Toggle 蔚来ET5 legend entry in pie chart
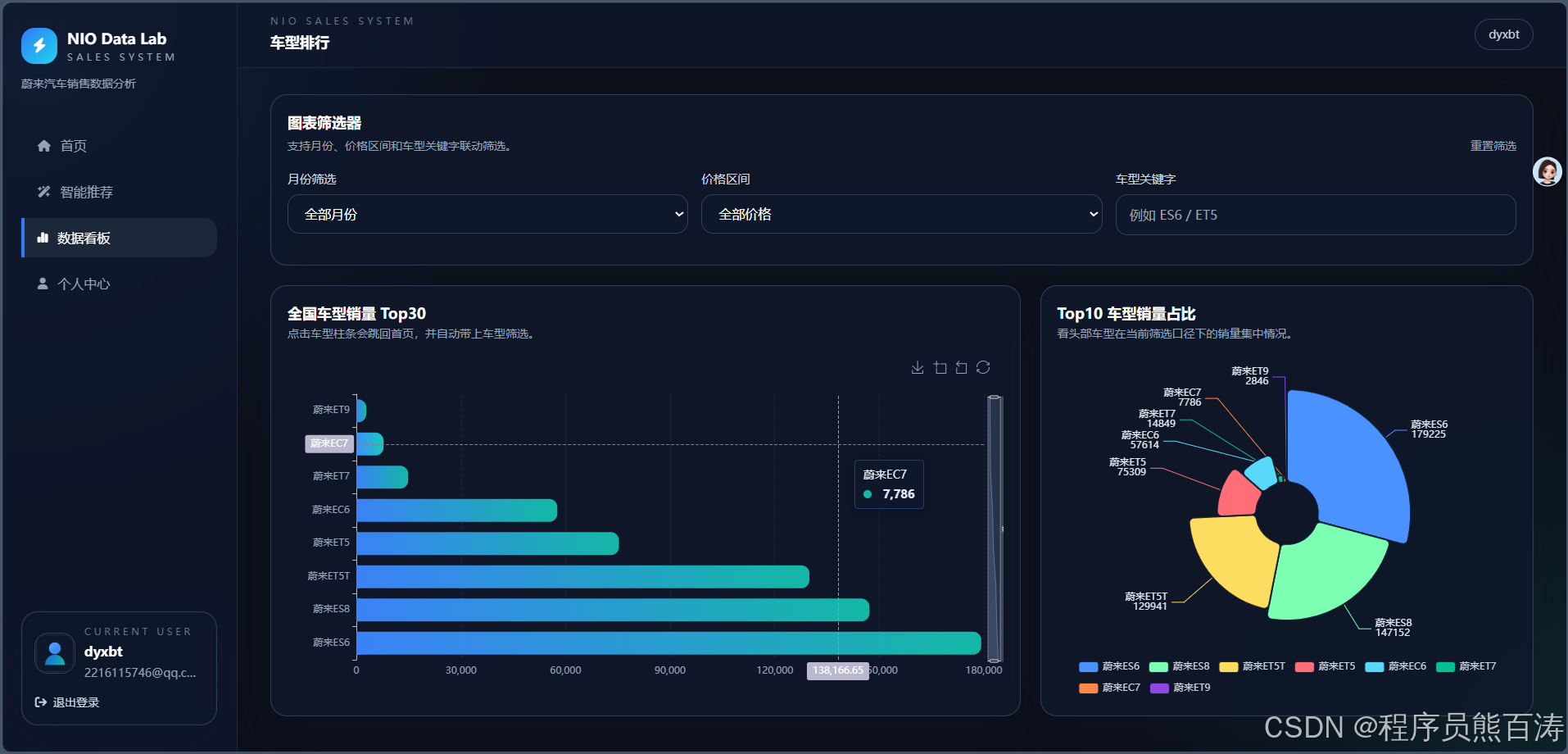The width and height of the screenshot is (1568, 754). click(1326, 666)
